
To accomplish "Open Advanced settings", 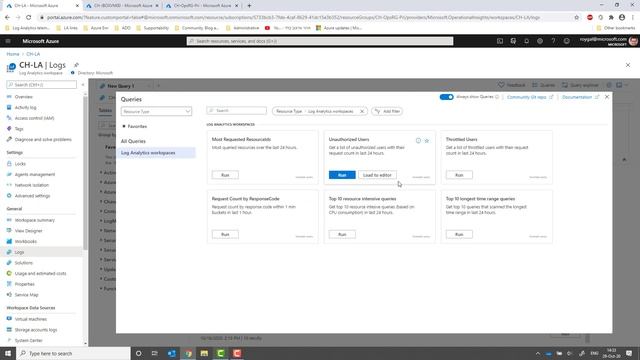I will click(x=32, y=196).
